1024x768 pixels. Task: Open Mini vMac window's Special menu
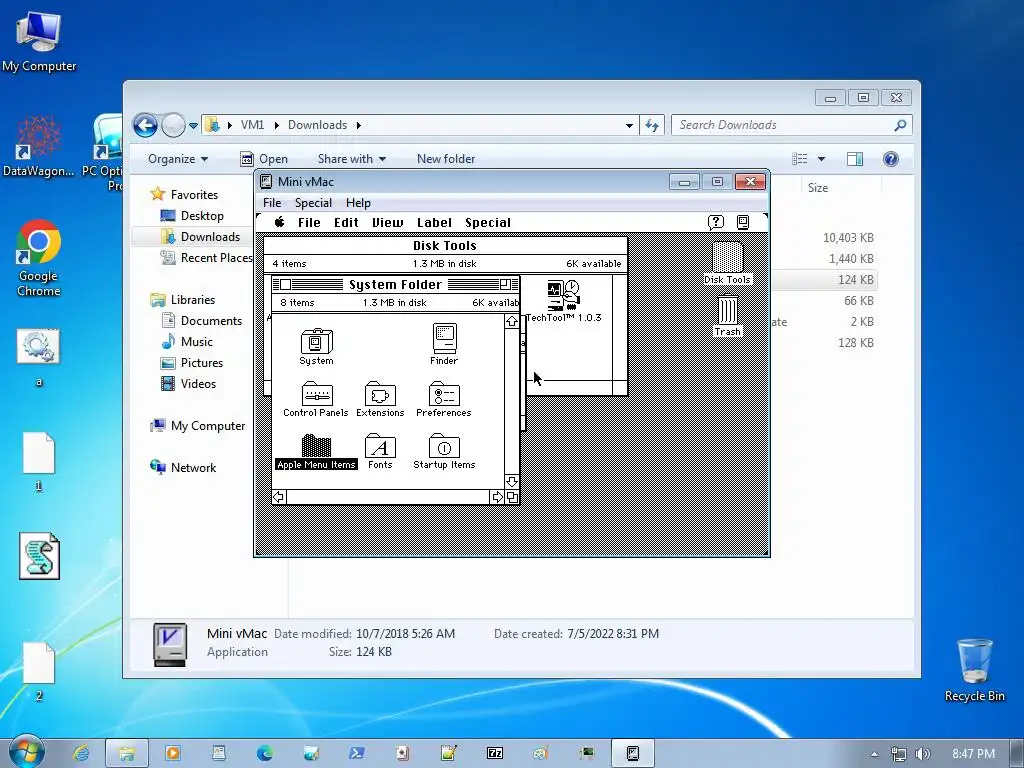point(313,202)
